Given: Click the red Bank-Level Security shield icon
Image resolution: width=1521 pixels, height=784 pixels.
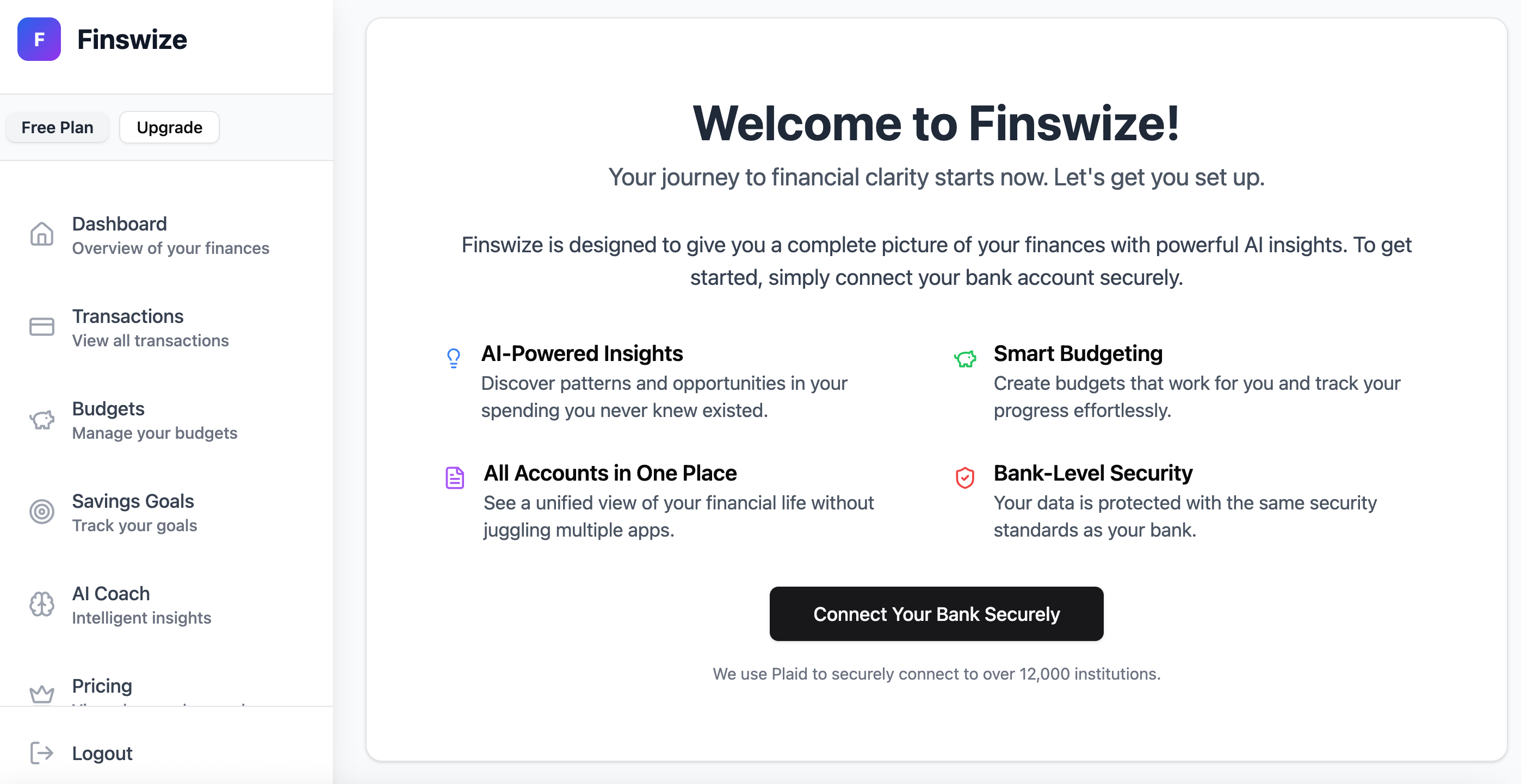Looking at the screenshot, I should point(965,478).
